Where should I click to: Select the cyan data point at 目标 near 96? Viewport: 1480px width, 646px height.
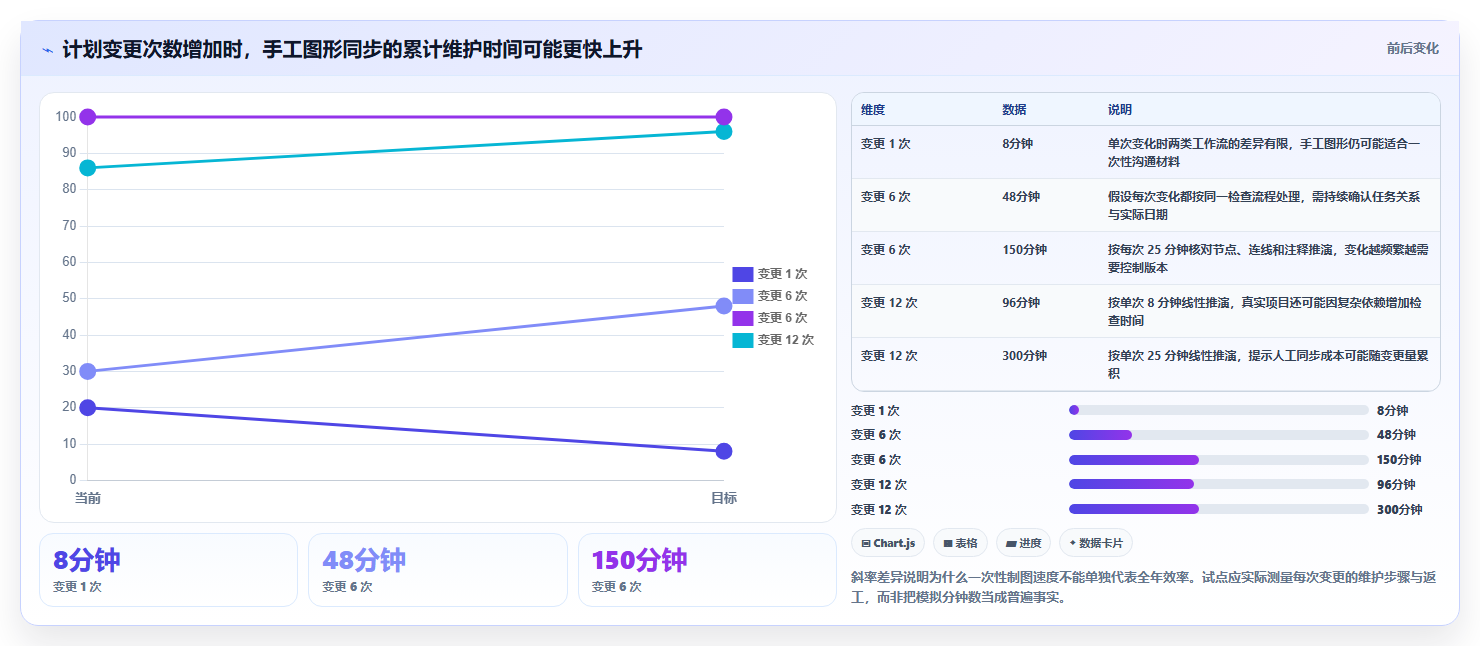pyautogui.click(x=724, y=131)
